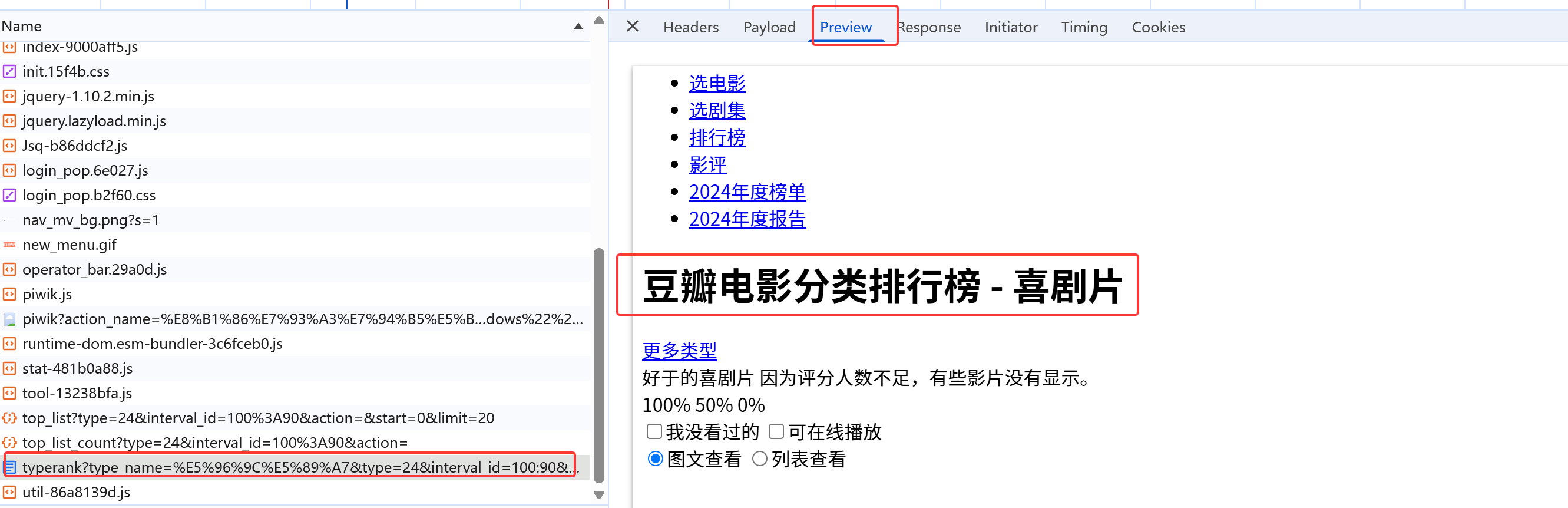
Task: Open the Timing tab
Action: pos(1084,28)
